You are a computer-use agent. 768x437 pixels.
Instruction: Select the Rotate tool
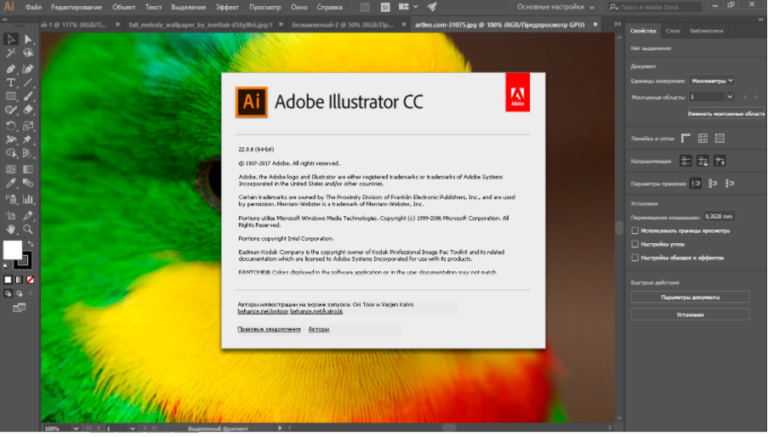10,125
